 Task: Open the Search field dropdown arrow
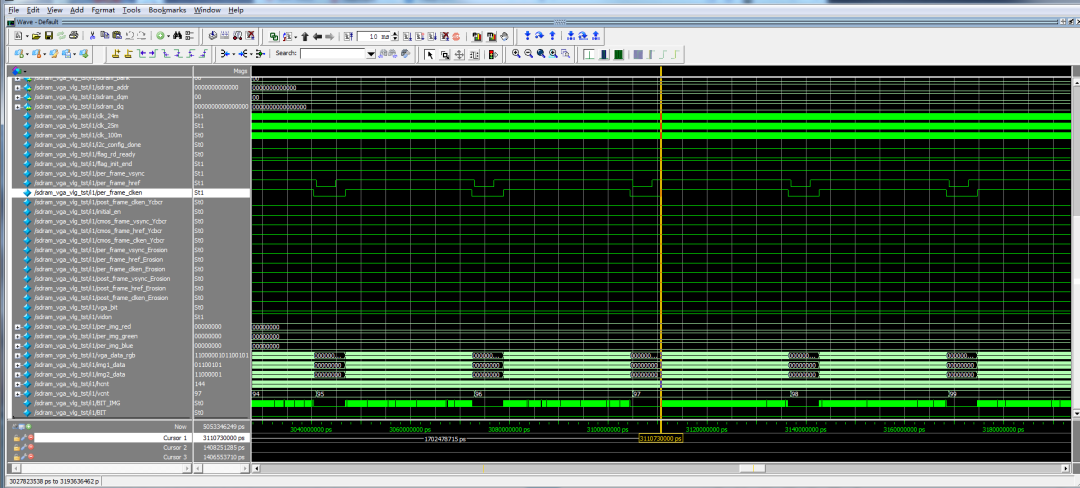tap(371, 54)
